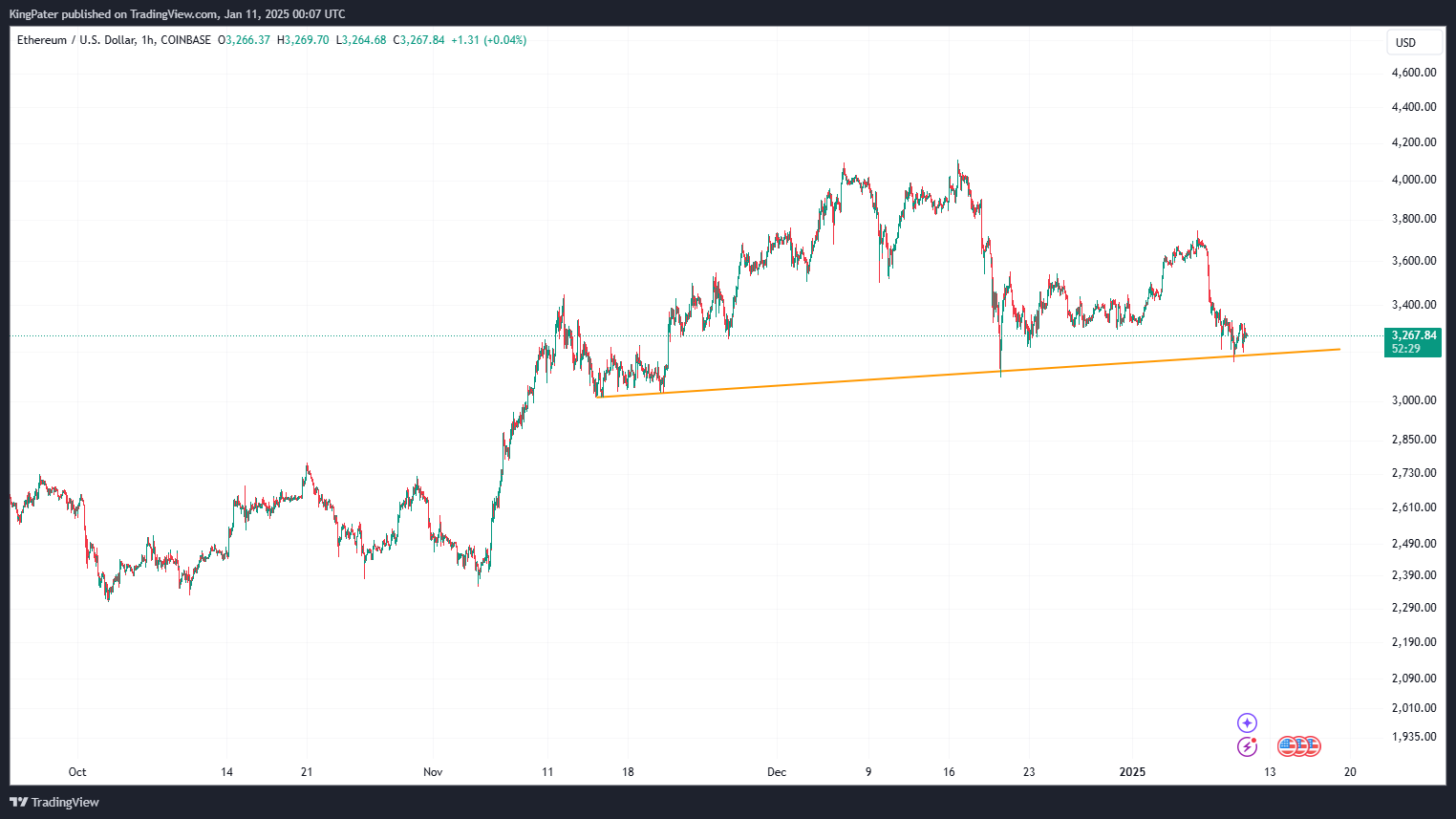Click the COINBASE exchange label

pyautogui.click(x=186, y=40)
